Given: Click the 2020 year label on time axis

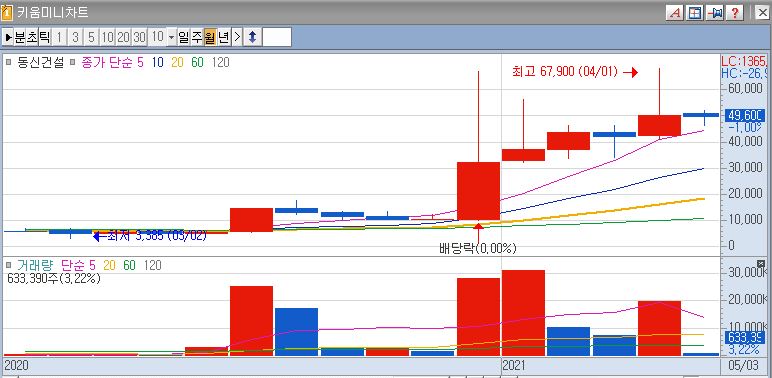Looking at the screenshot, I should point(16,366).
